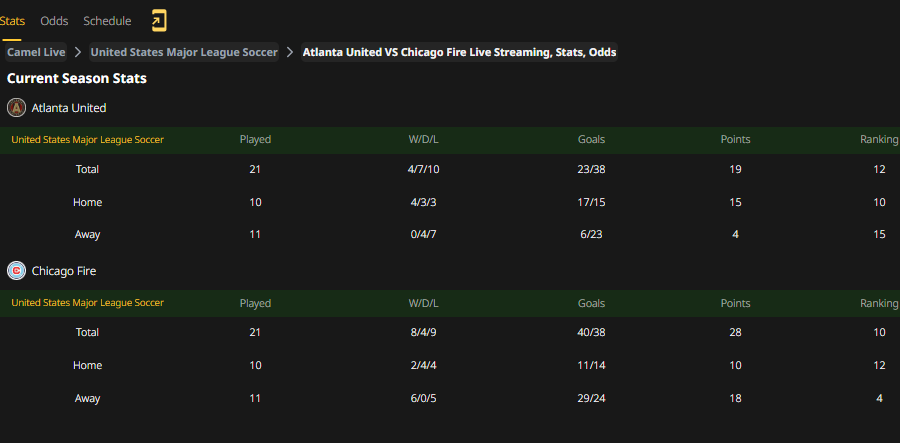
Task: Click the Chicago Fire team name
Action: 64,271
